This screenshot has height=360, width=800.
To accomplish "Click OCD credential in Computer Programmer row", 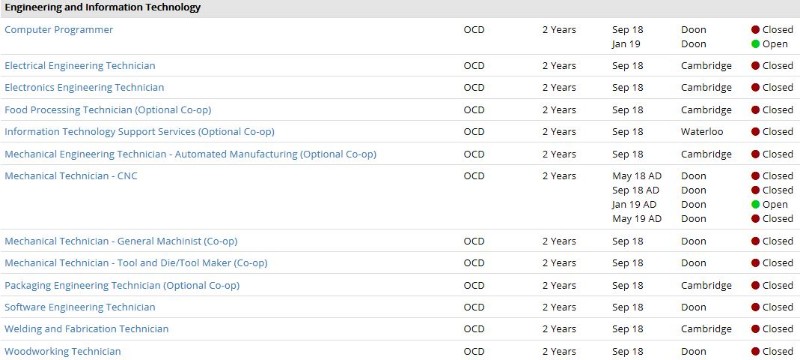I will tap(474, 30).
